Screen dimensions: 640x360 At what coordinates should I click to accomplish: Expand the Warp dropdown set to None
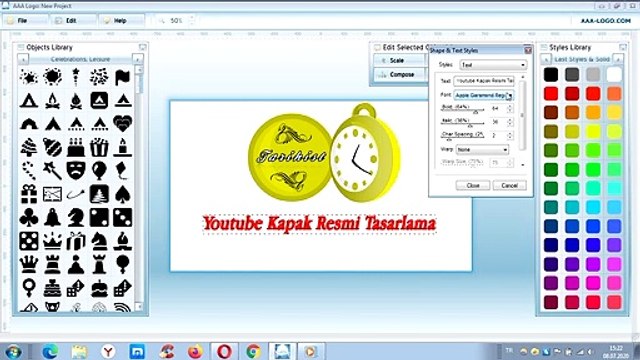click(x=482, y=150)
